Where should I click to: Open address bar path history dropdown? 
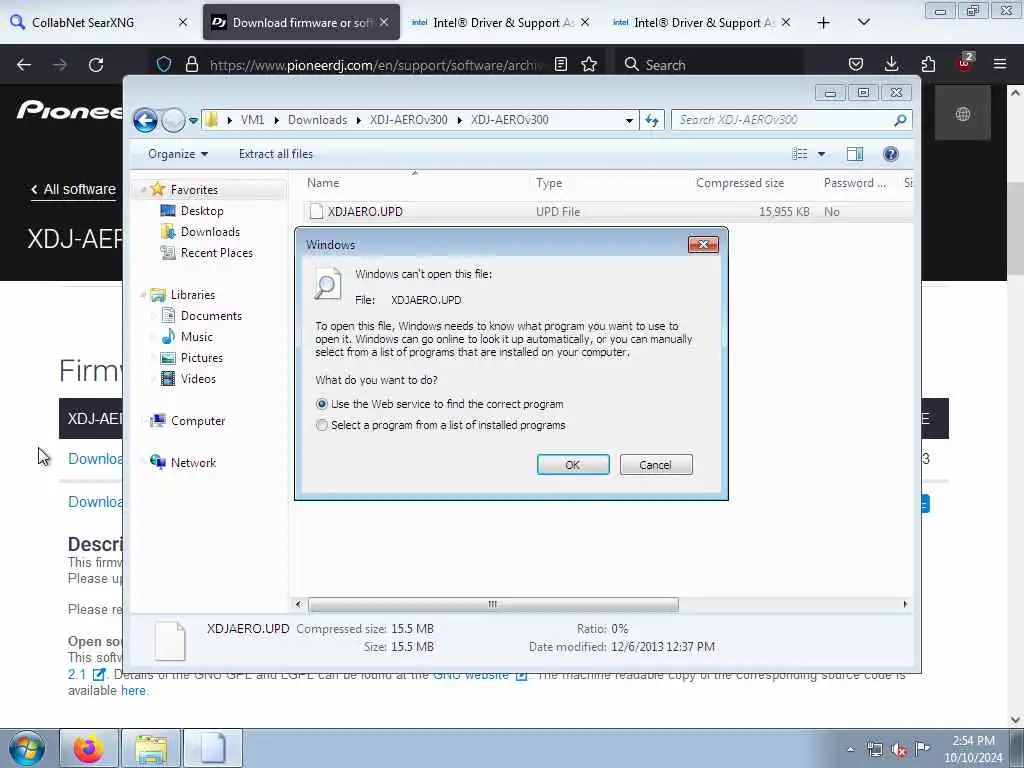point(629,120)
